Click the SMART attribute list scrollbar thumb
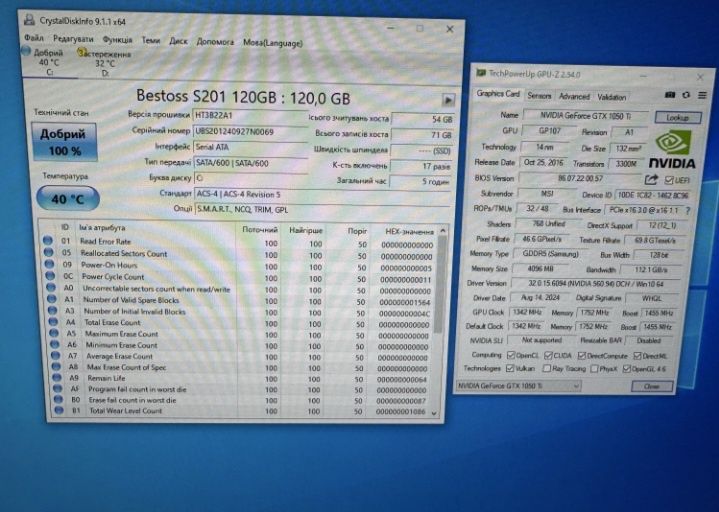Image resolution: width=719 pixels, height=512 pixels. click(x=441, y=284)
